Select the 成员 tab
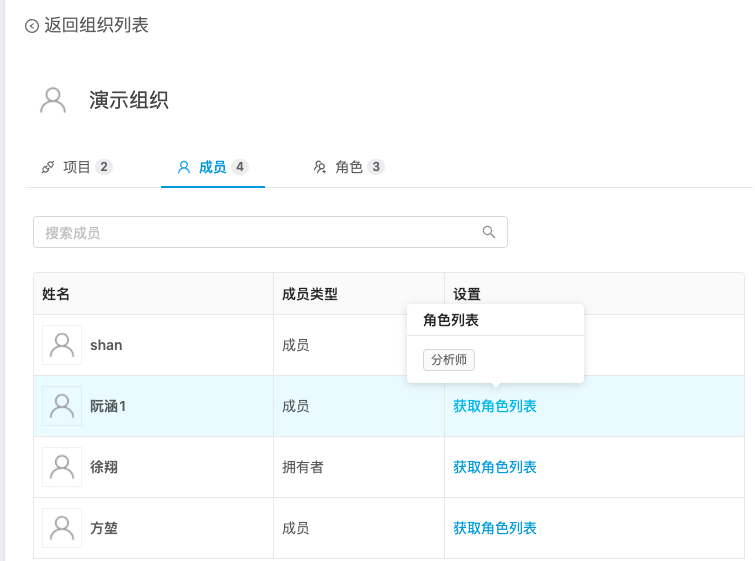Image resolution: width=755 pixels, height=561 pixels. (212, 167)
